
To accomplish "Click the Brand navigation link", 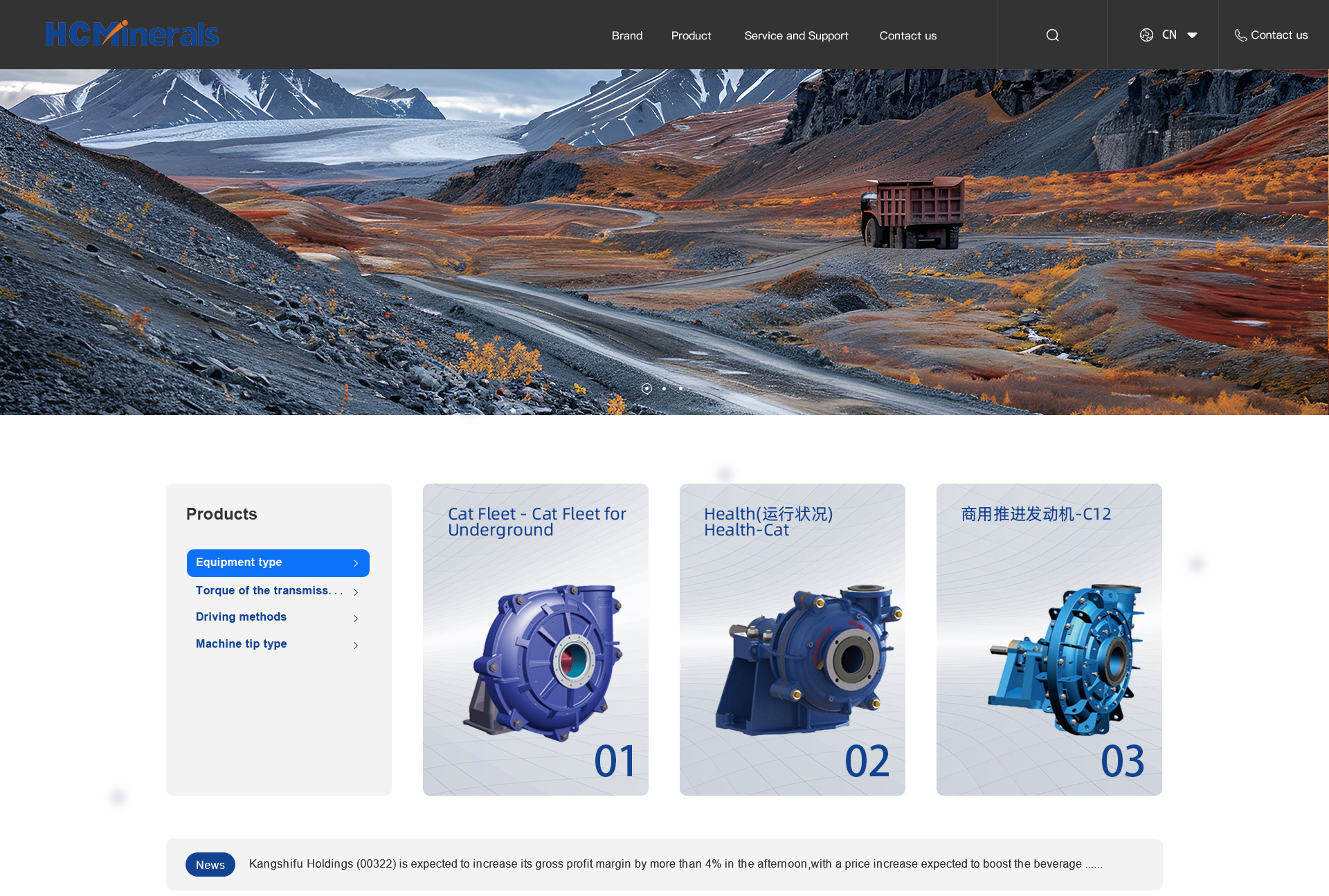I will click(626, 35).
